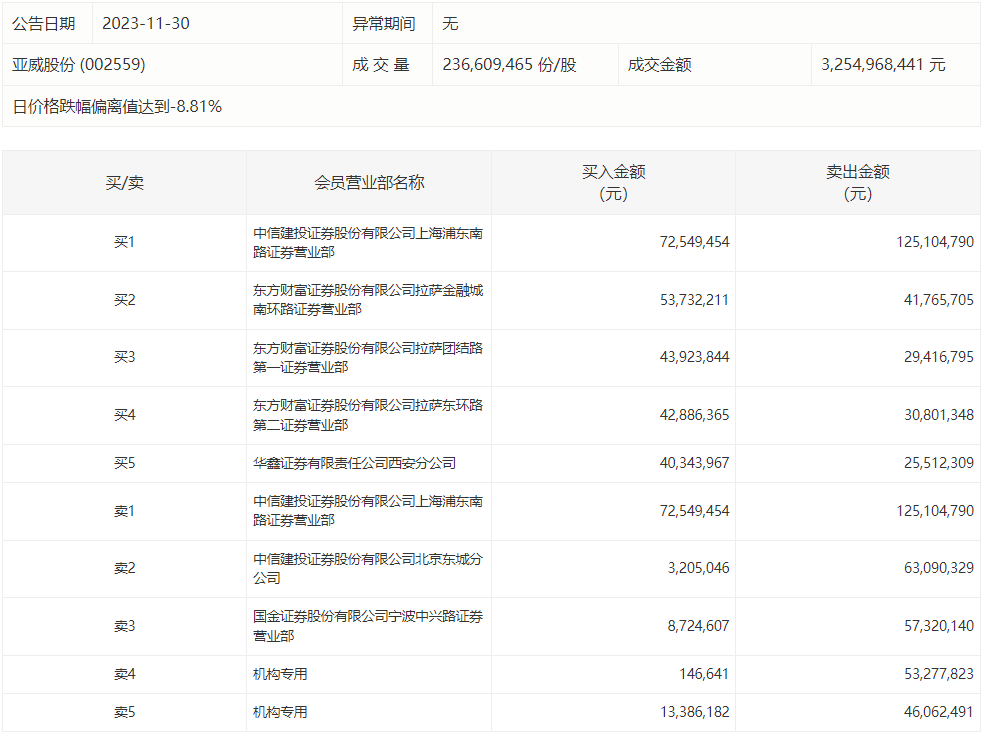Screen dimensions: 986x737
Task: Open 东方财富证券拉萨金融城南环路 brokerage in 买2 row
Action: [368, 300]
